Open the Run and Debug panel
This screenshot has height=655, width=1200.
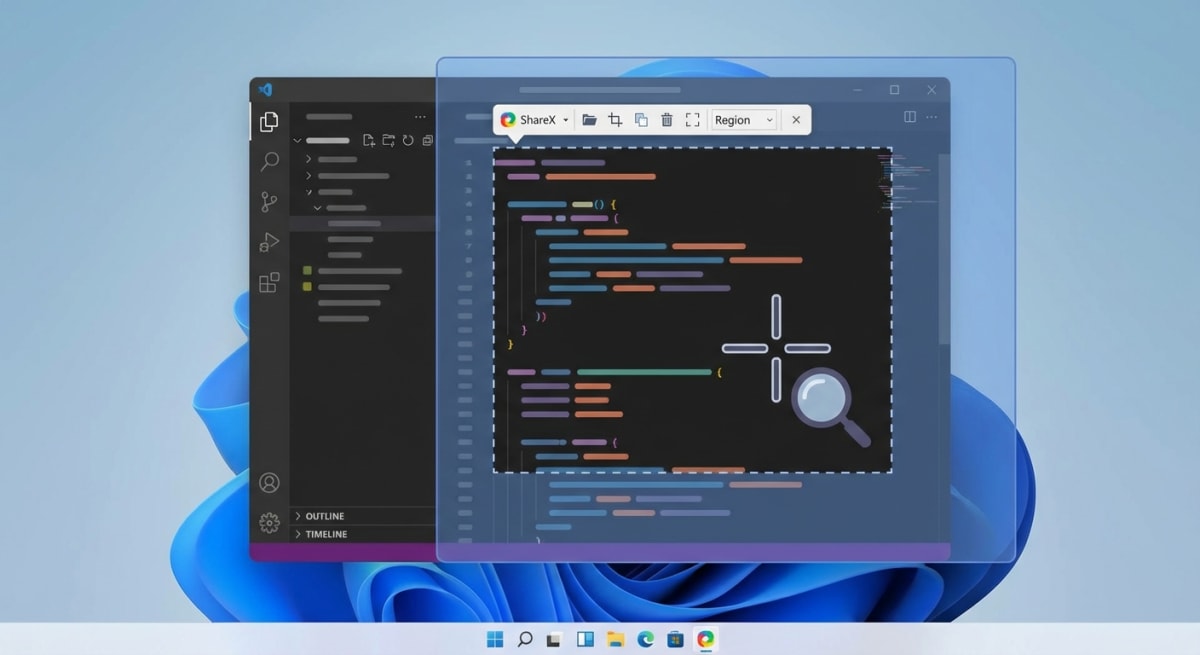(x=267, y=242)
